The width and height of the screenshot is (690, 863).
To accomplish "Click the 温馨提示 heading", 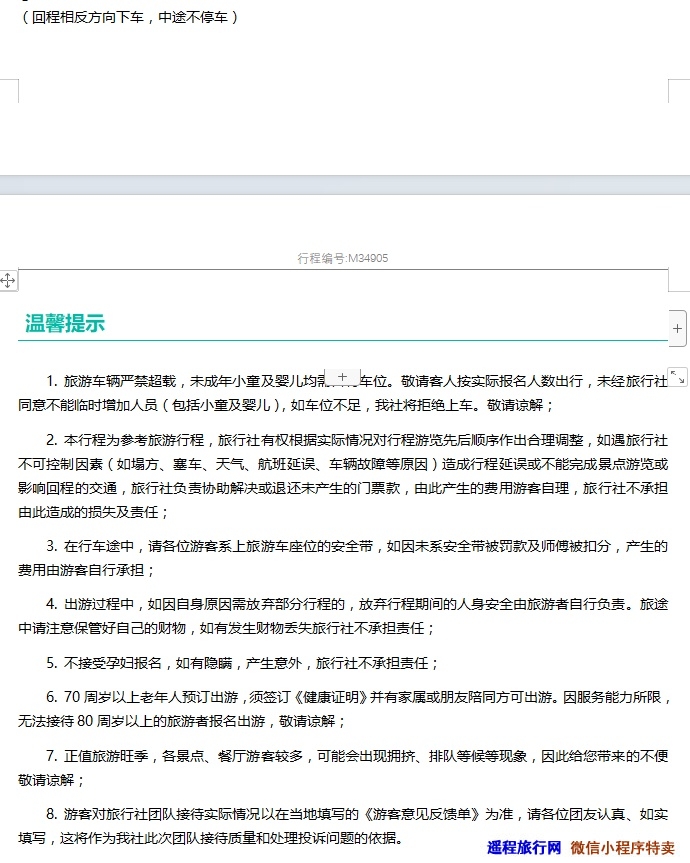I will [x=65, y=323].
